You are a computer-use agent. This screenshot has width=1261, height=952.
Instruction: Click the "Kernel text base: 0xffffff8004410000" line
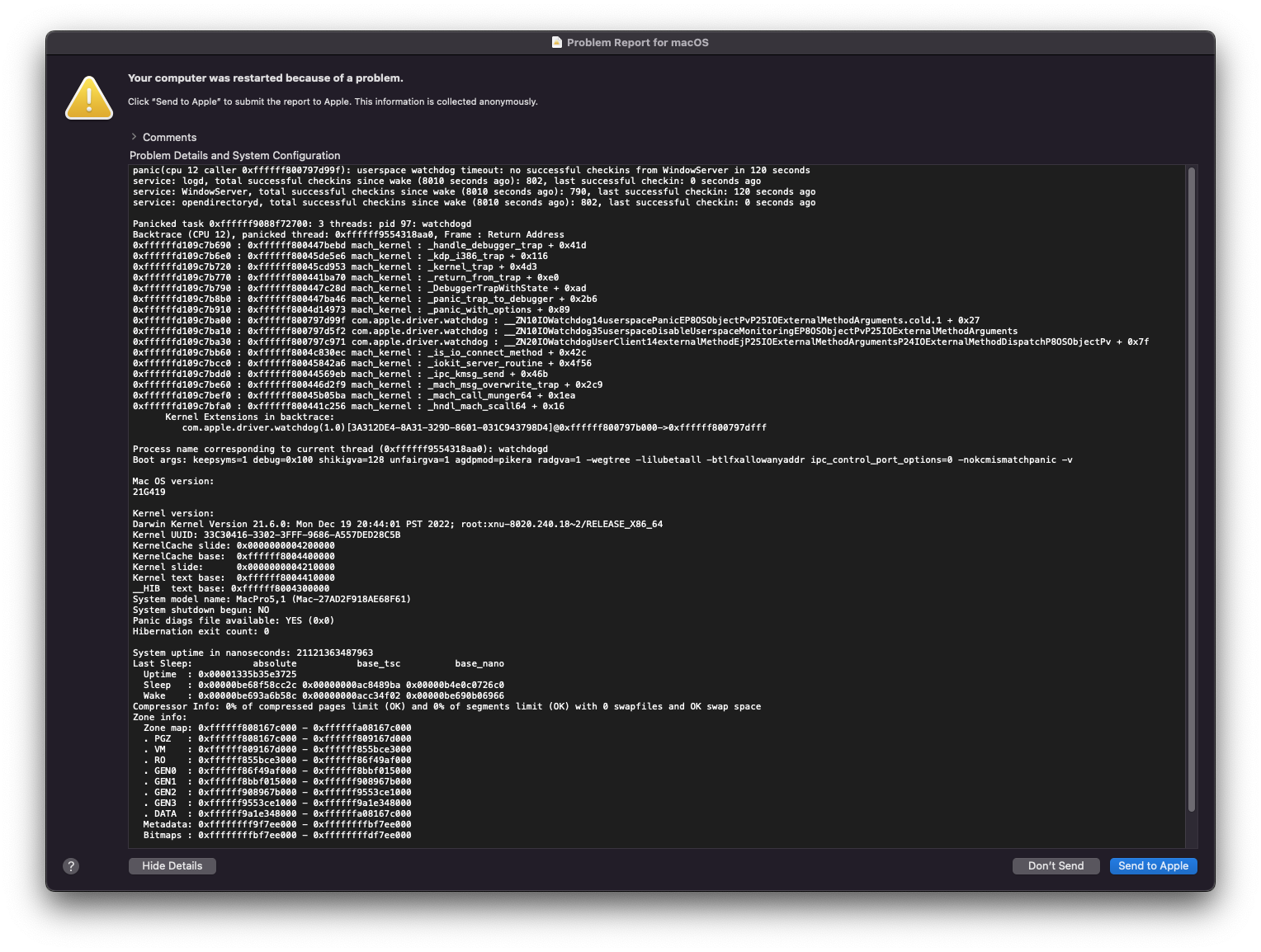234,578
